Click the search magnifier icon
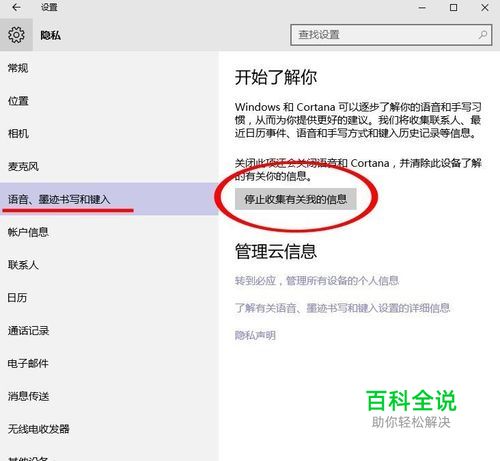 click(x=483, y=34)
